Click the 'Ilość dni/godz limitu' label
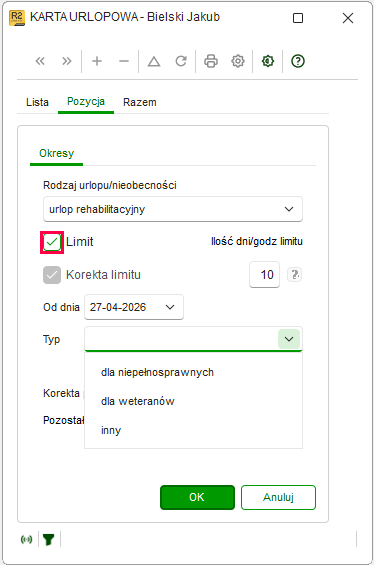The width and height of the screenshot is (374, 565). pos(257,241)
